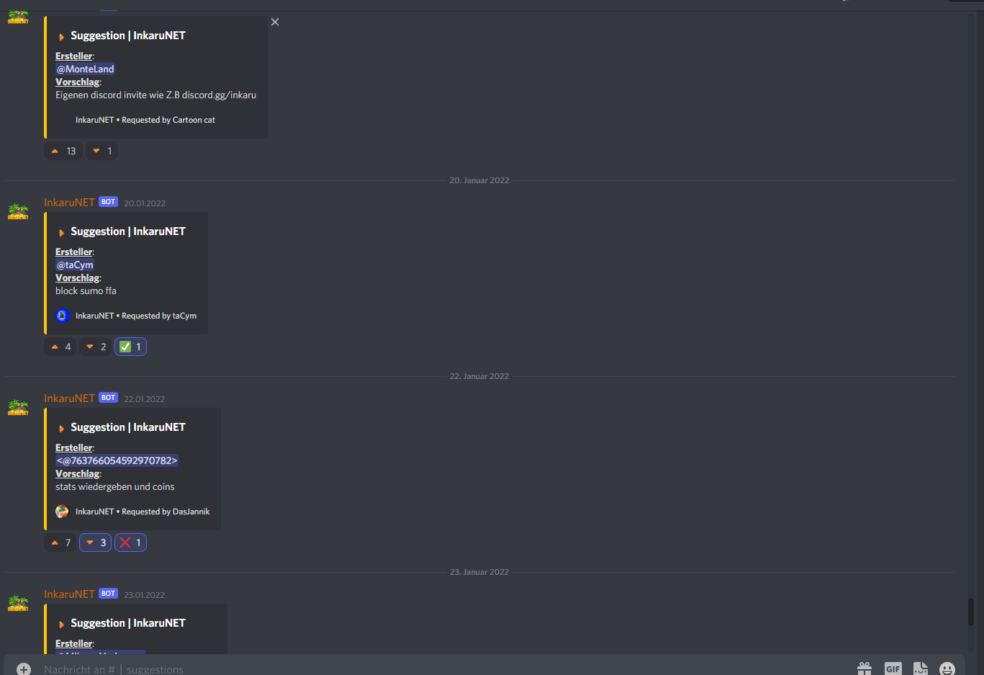Image resolution: width=984 pixels, height=675 pixels.
Task: Click the plus attachment icon in message bar
Action: (x=24, y=669)
